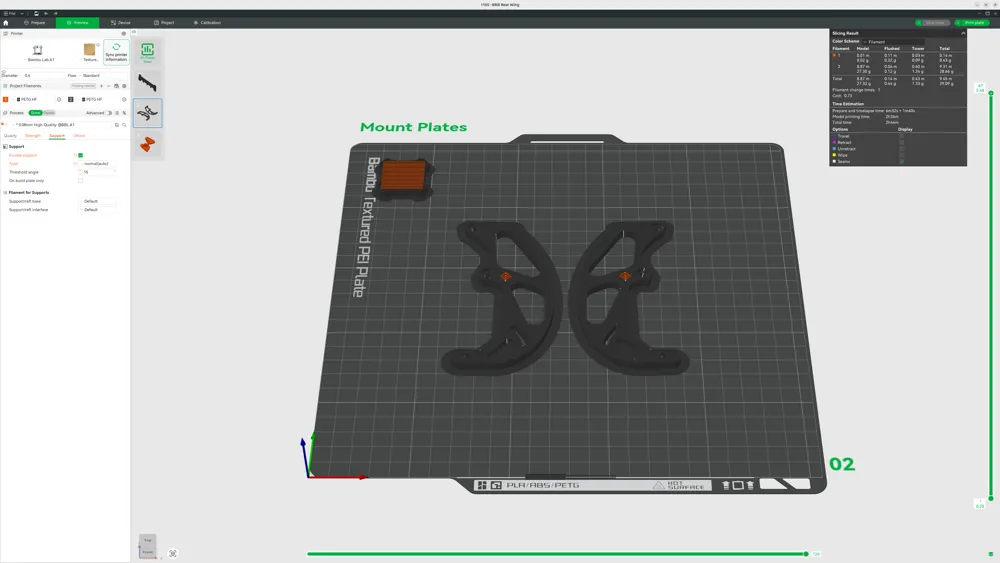Open the File menu
Screen dimensions: 1000x563
[10, 13]
